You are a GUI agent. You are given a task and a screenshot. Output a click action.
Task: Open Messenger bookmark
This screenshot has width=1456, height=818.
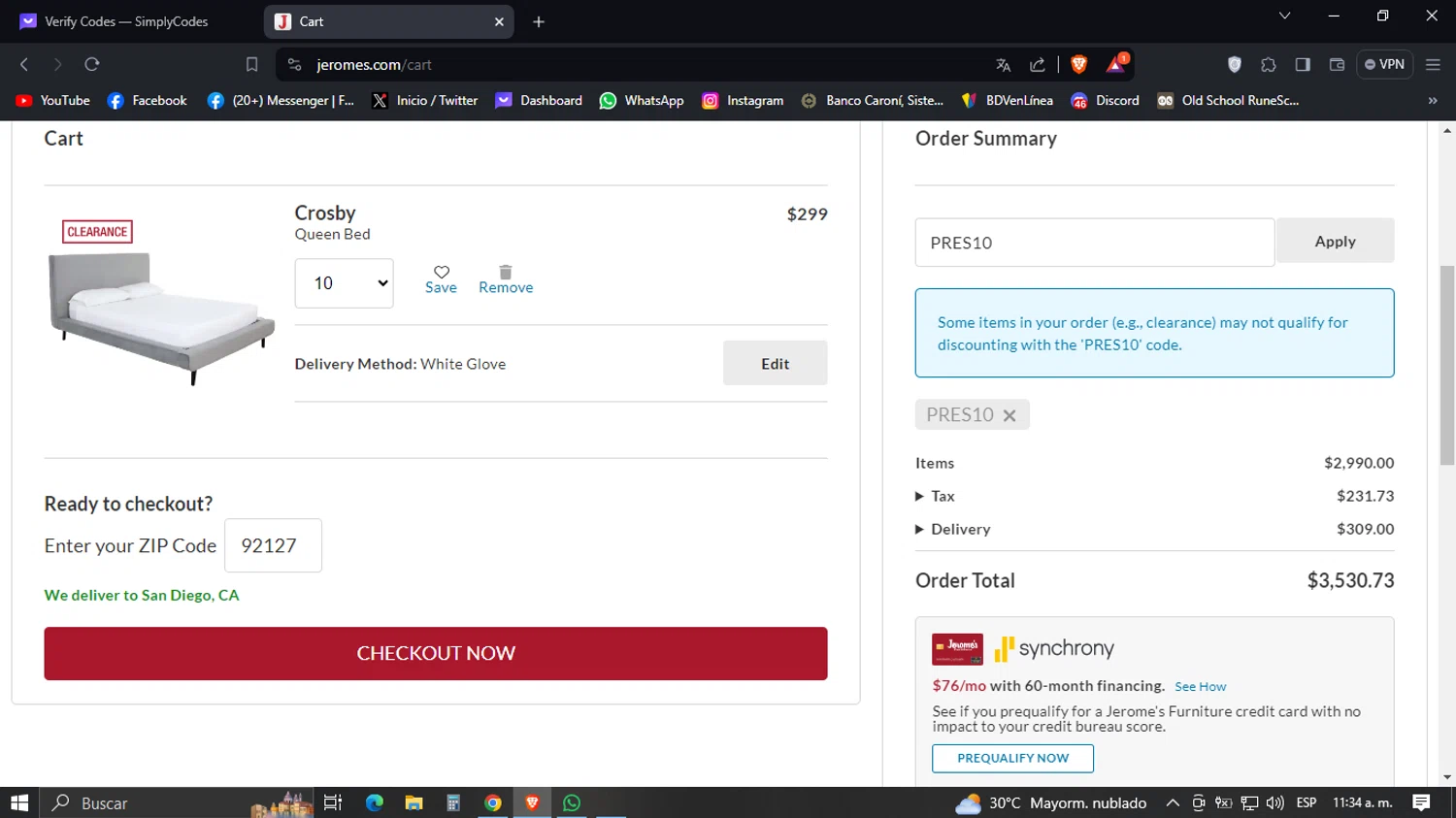tap(281, 100)
